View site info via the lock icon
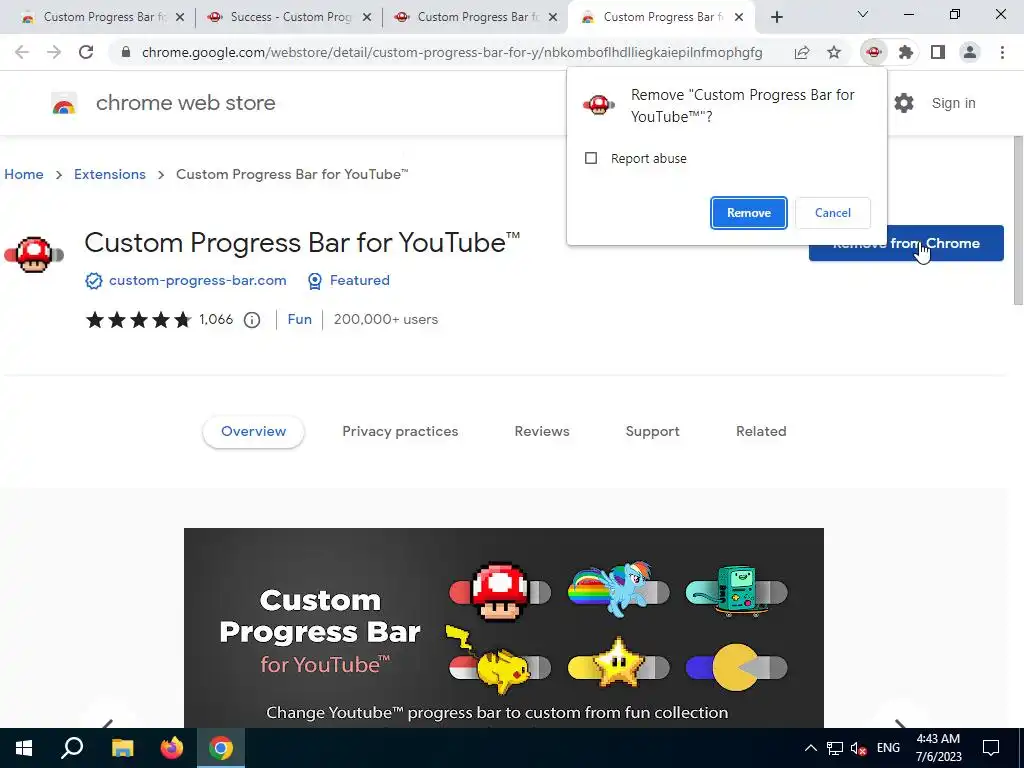Image resolution: width=1024 pixels, height=768 pixels. (126, 52)
